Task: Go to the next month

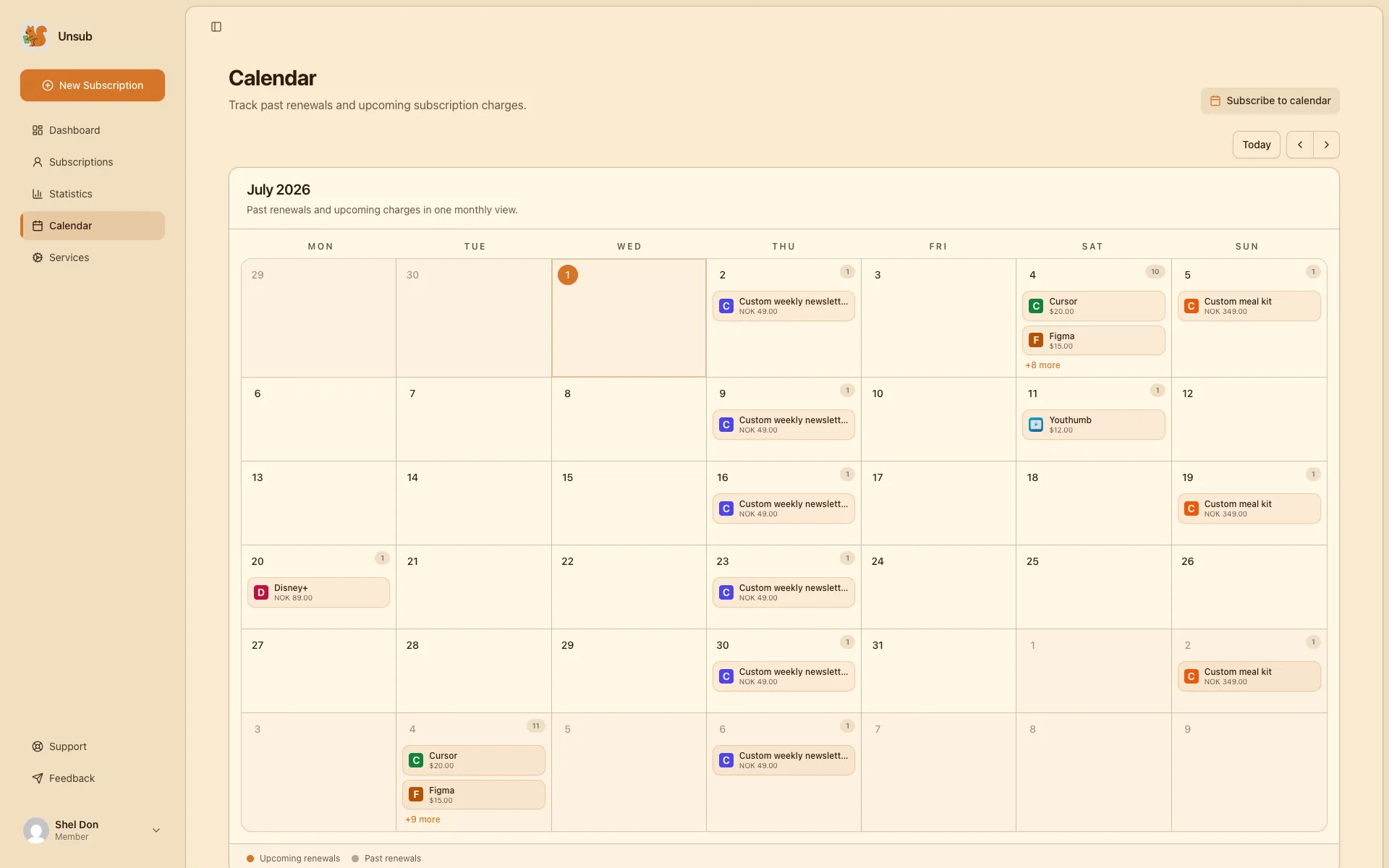Action: point(1326,145)
